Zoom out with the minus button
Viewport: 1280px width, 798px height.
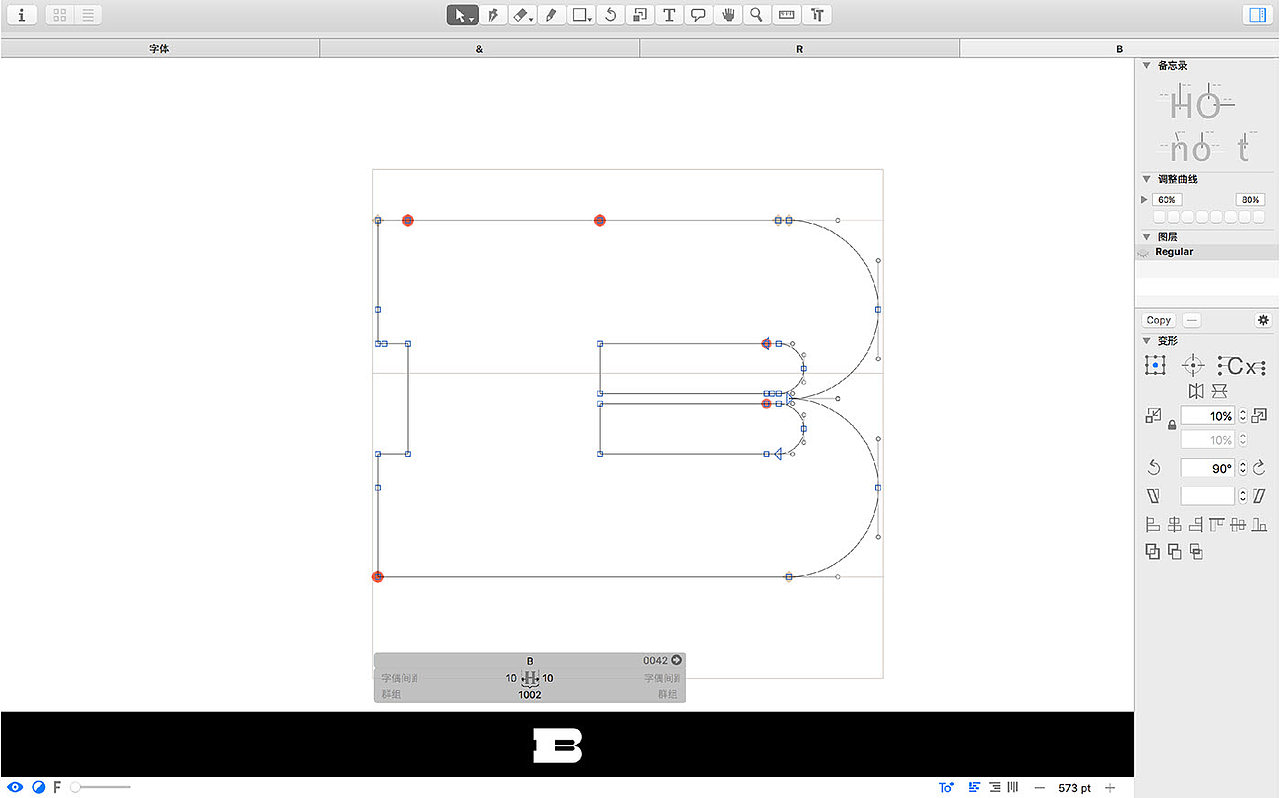coord(1039,788)
